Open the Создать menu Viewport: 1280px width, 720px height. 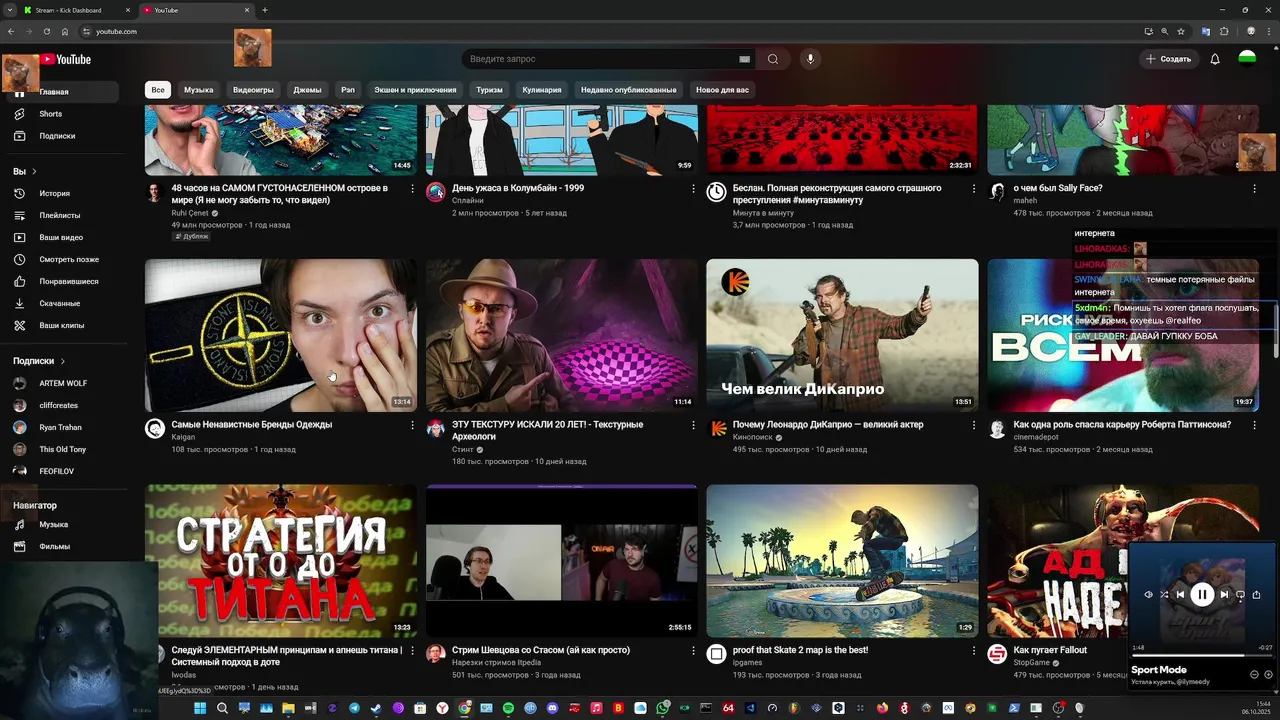point(1168,59)
